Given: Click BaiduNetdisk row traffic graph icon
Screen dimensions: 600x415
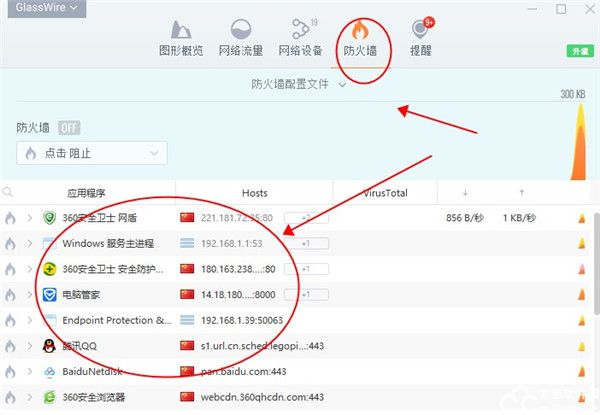Looking at the screenshot, I should tap(582, 372).
